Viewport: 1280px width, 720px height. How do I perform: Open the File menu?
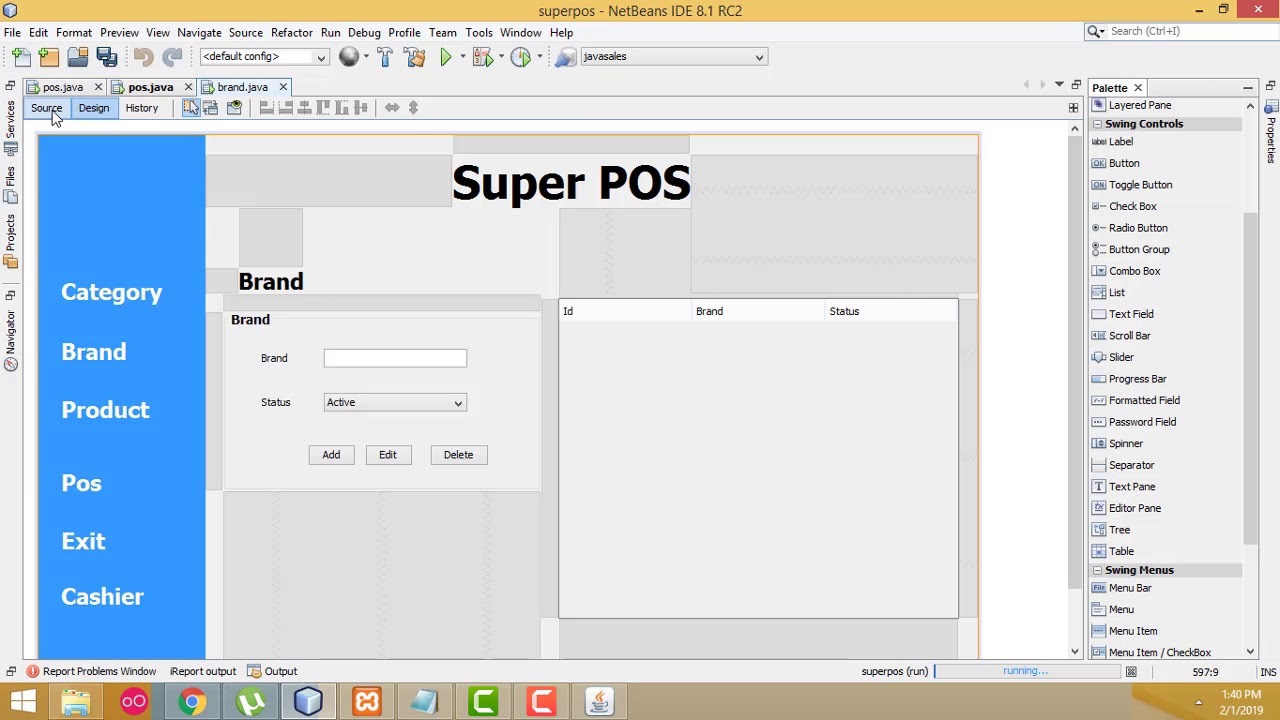(12, 32)
